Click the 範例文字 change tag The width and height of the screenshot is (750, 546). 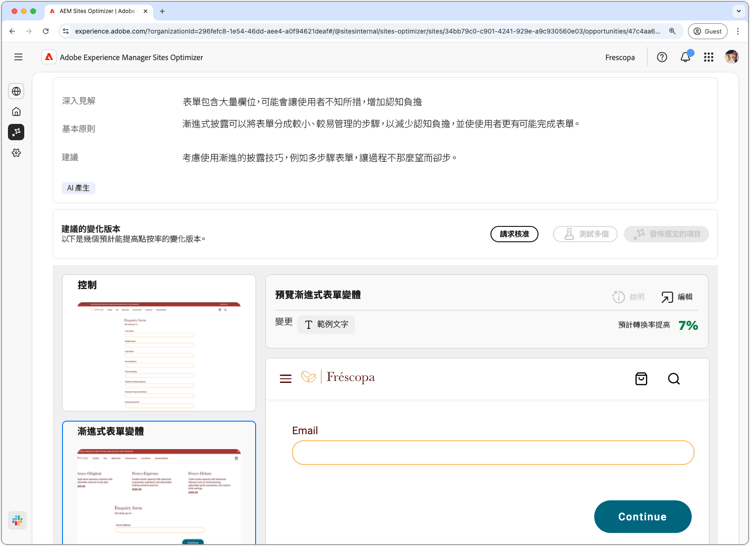[x=326, y=324]
